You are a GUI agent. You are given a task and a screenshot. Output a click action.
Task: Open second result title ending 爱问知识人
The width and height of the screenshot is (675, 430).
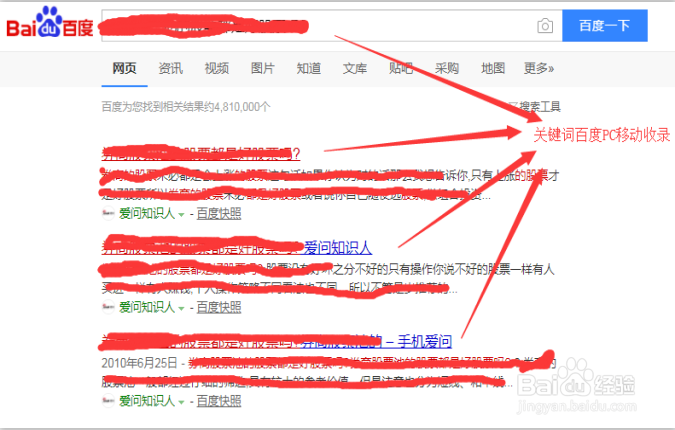237,247
